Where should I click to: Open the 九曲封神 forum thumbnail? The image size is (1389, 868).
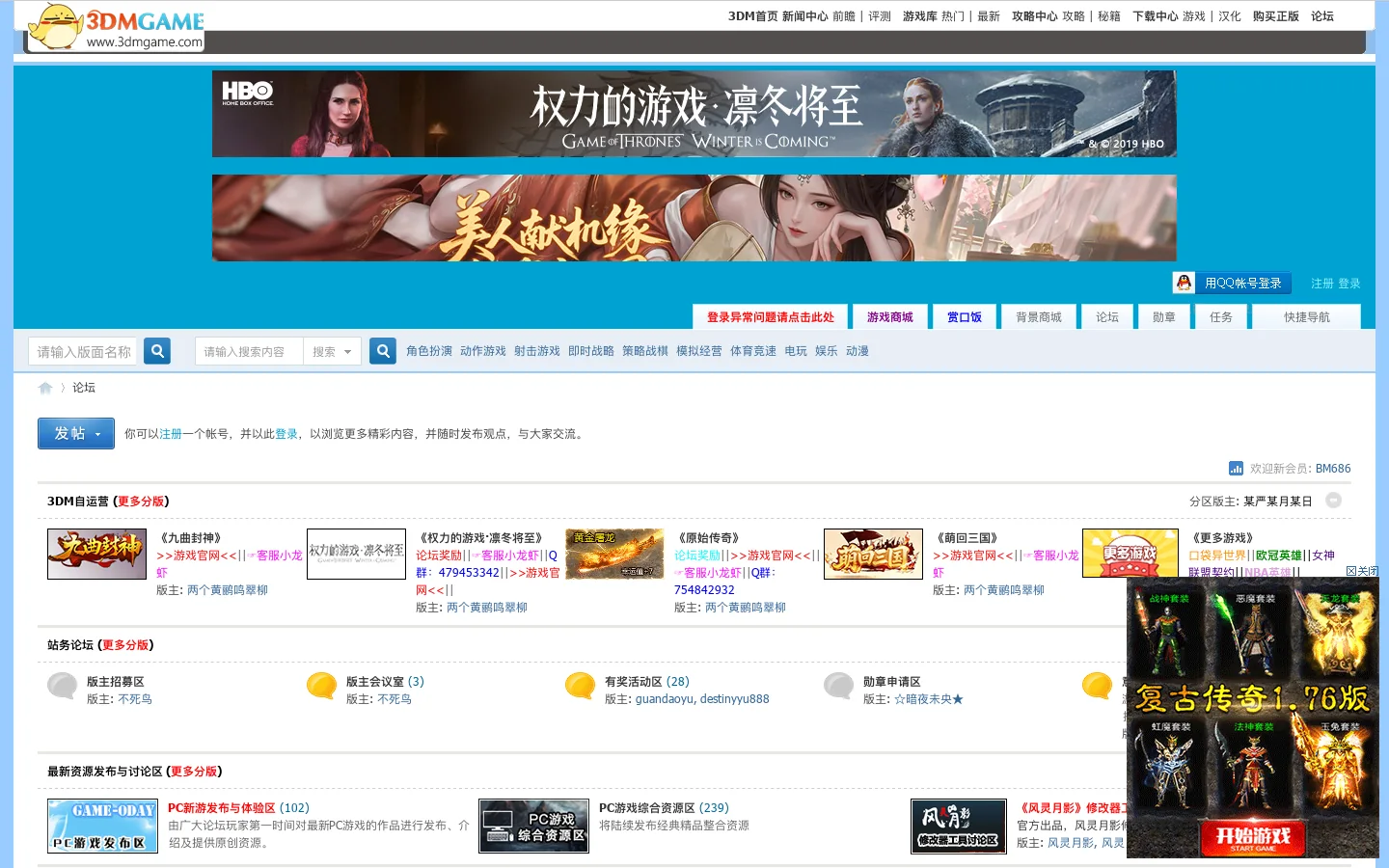click(96, 554)
